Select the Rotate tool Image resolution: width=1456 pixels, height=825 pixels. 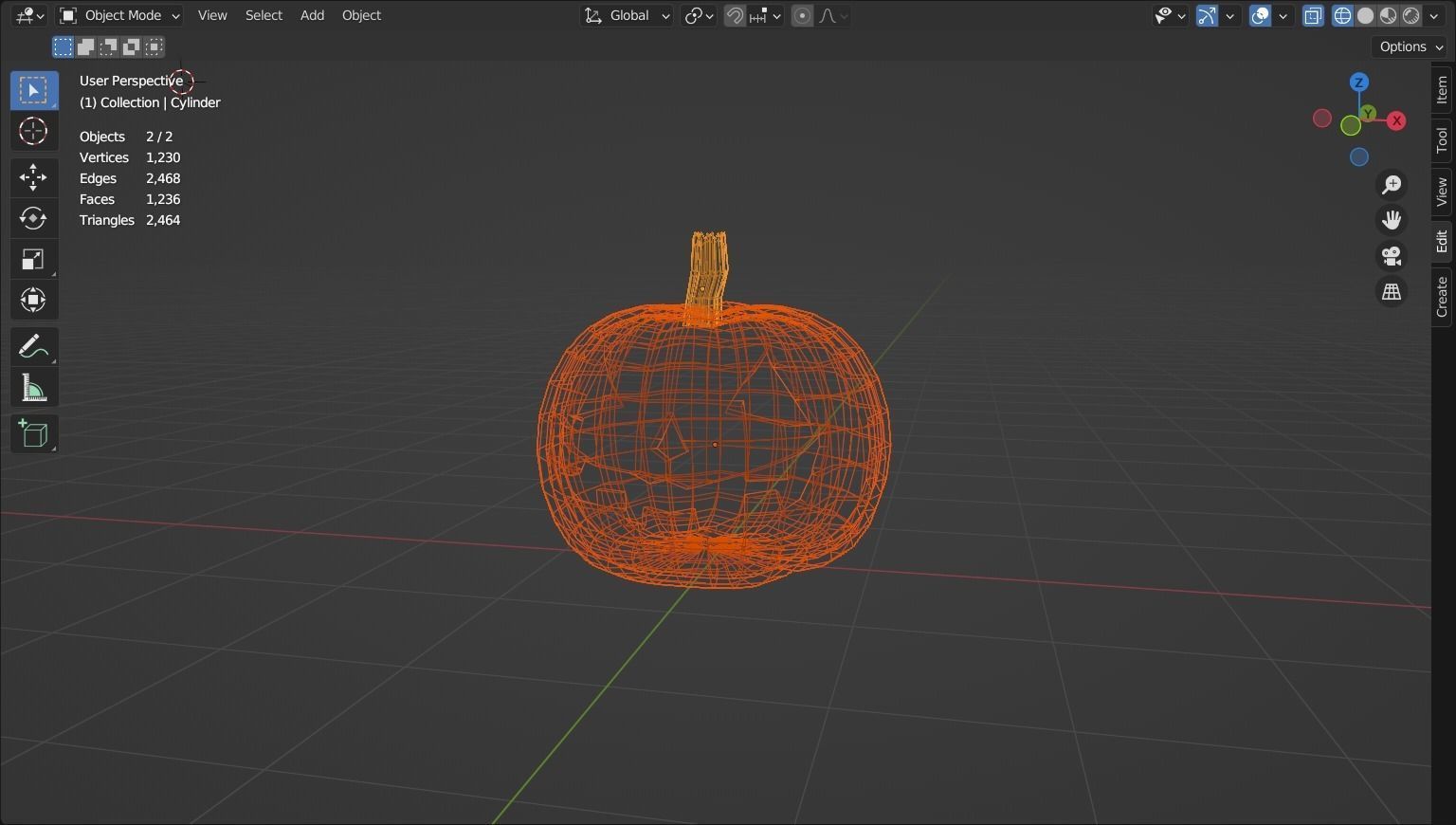pyautogui.click(x=33, y=218)
